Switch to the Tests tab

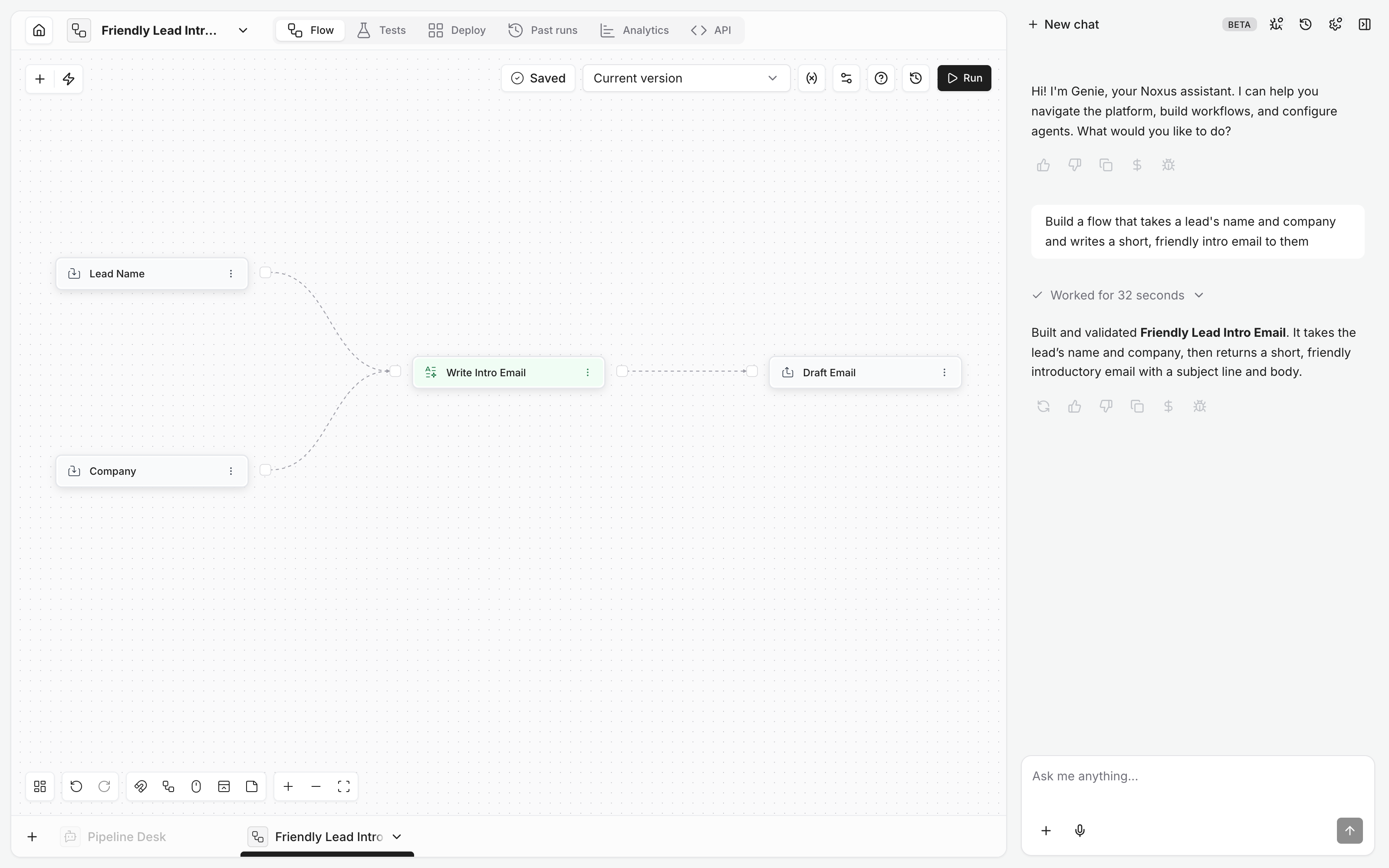click(381, 30)
